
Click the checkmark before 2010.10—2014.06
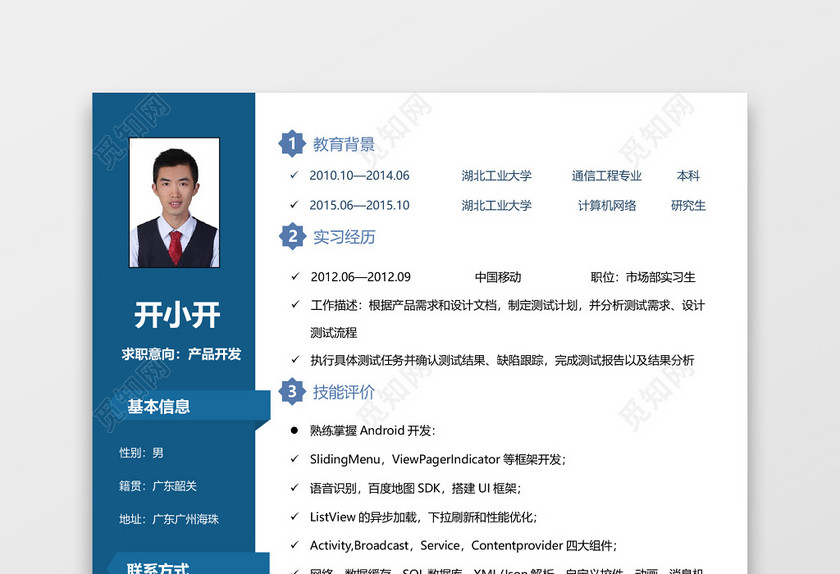pos(294,175)
